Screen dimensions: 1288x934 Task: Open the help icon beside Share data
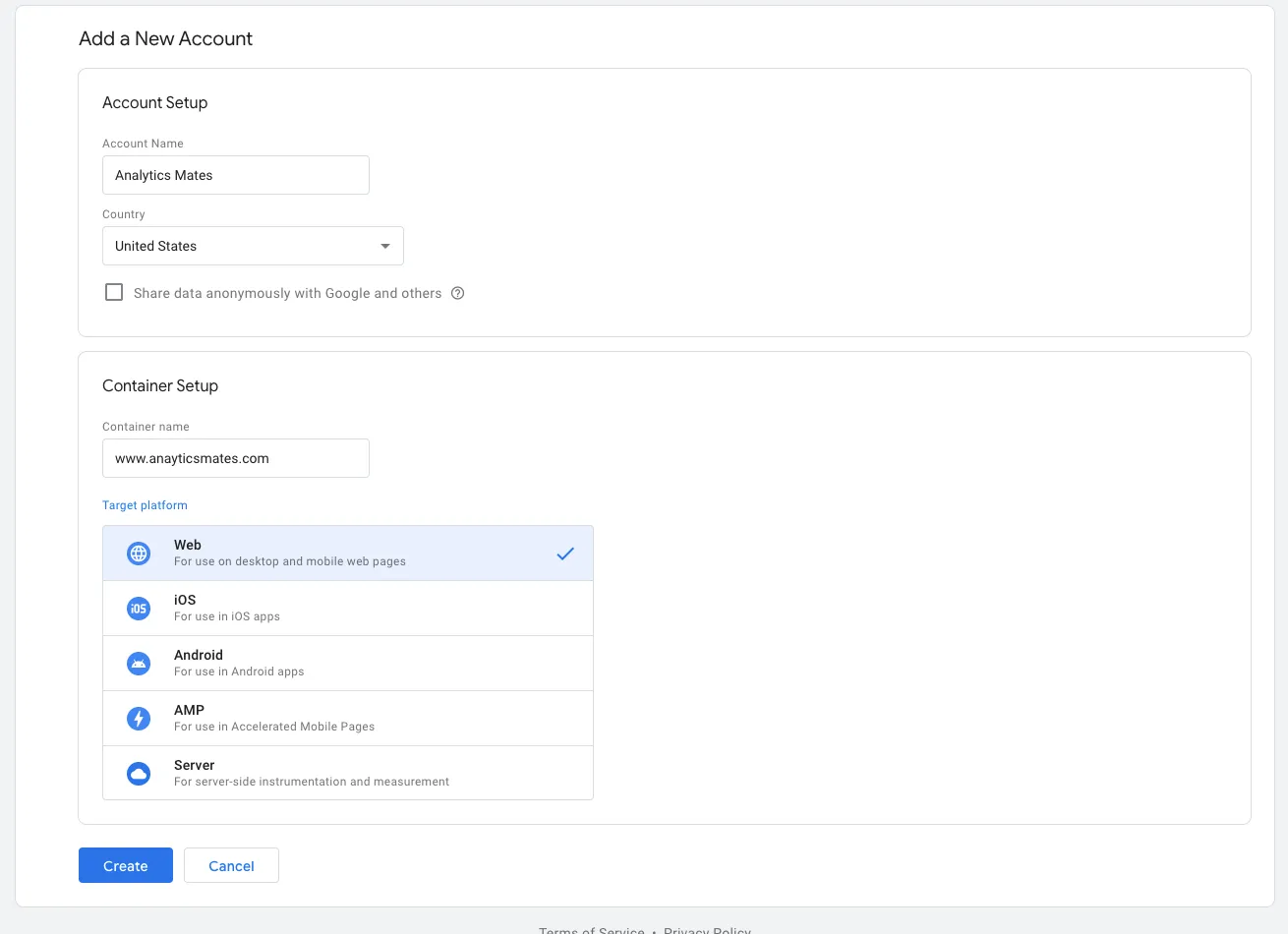coord(457,293)
